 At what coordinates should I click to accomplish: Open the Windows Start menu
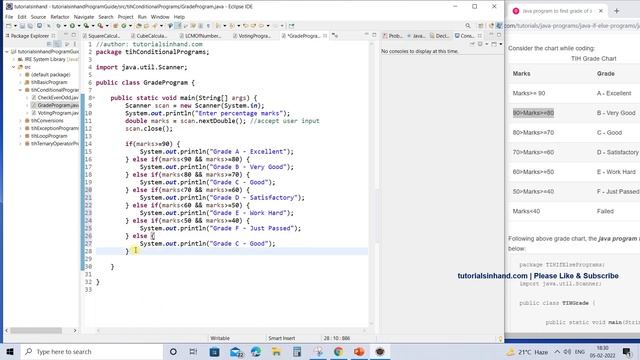pos(10,351)
